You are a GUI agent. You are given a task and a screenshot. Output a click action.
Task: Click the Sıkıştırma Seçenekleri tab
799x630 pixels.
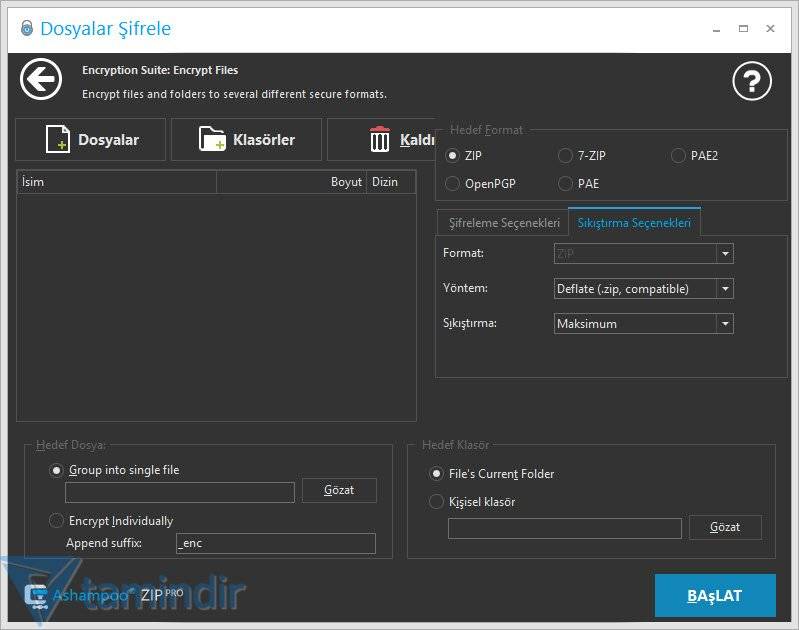(x=634, y=223)
